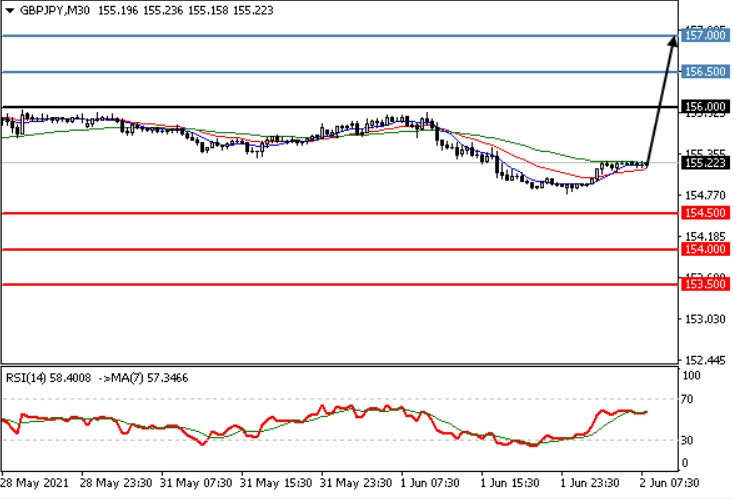Click the 154.770 price scale value
Screen dimensions: 733x499
(705, 195)
